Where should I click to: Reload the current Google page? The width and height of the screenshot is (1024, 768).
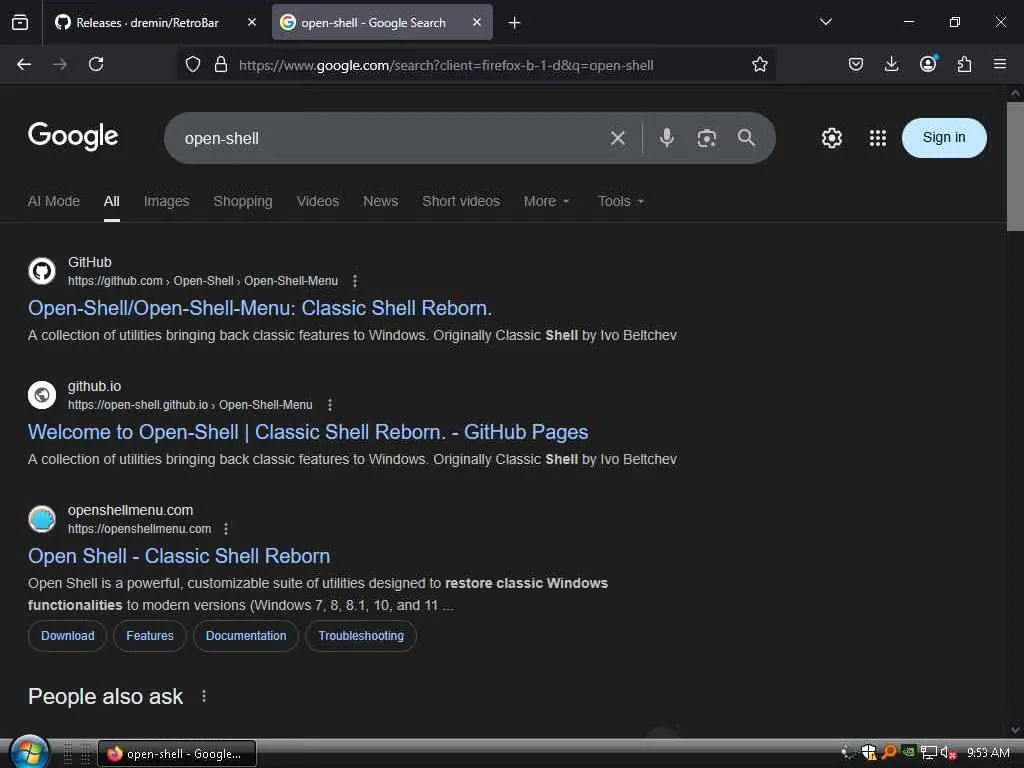pos(96,64)
